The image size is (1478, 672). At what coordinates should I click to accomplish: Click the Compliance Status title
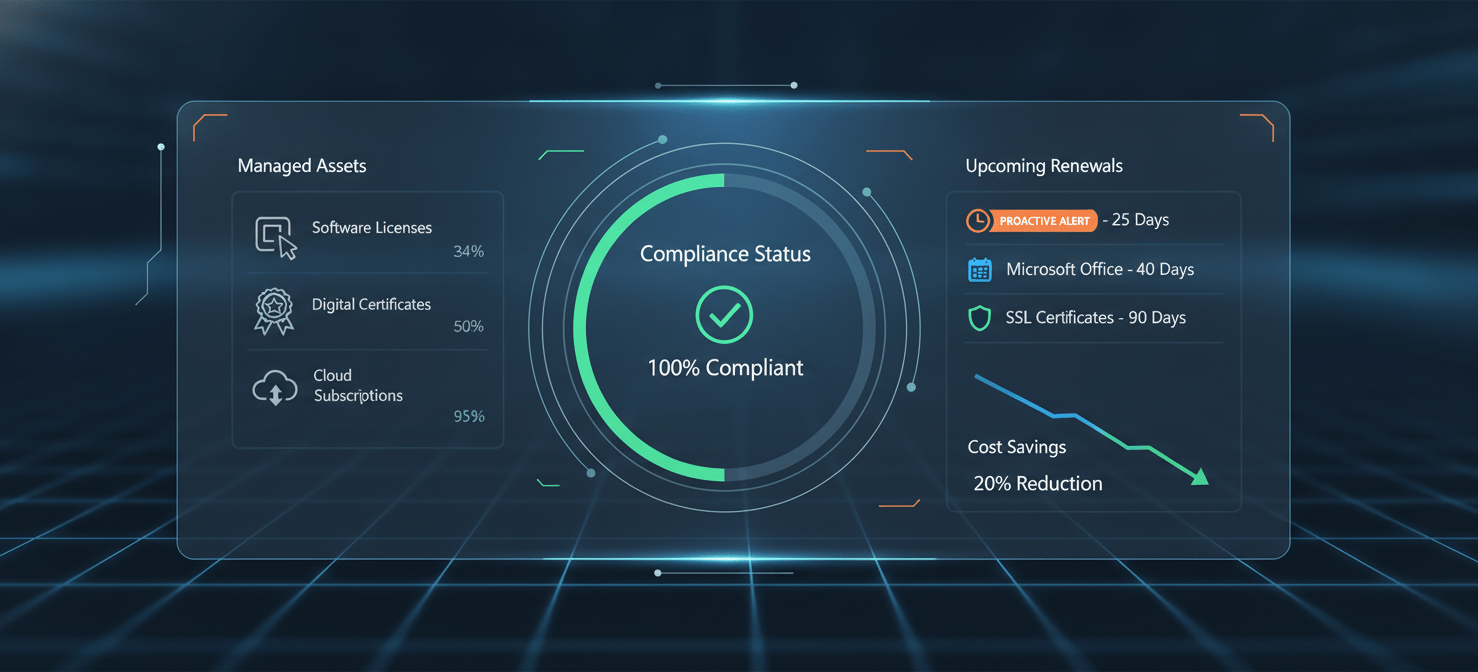click(x=725, y=254)
